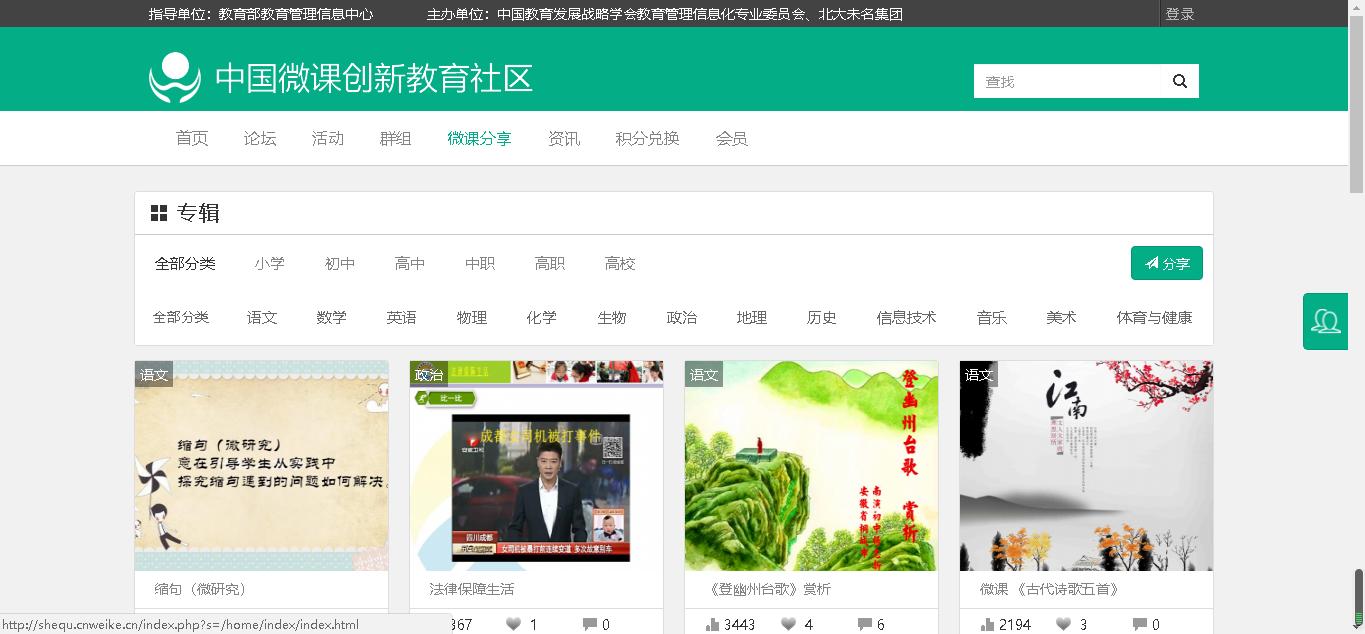Select the 高中 level filter

[409, 263]
